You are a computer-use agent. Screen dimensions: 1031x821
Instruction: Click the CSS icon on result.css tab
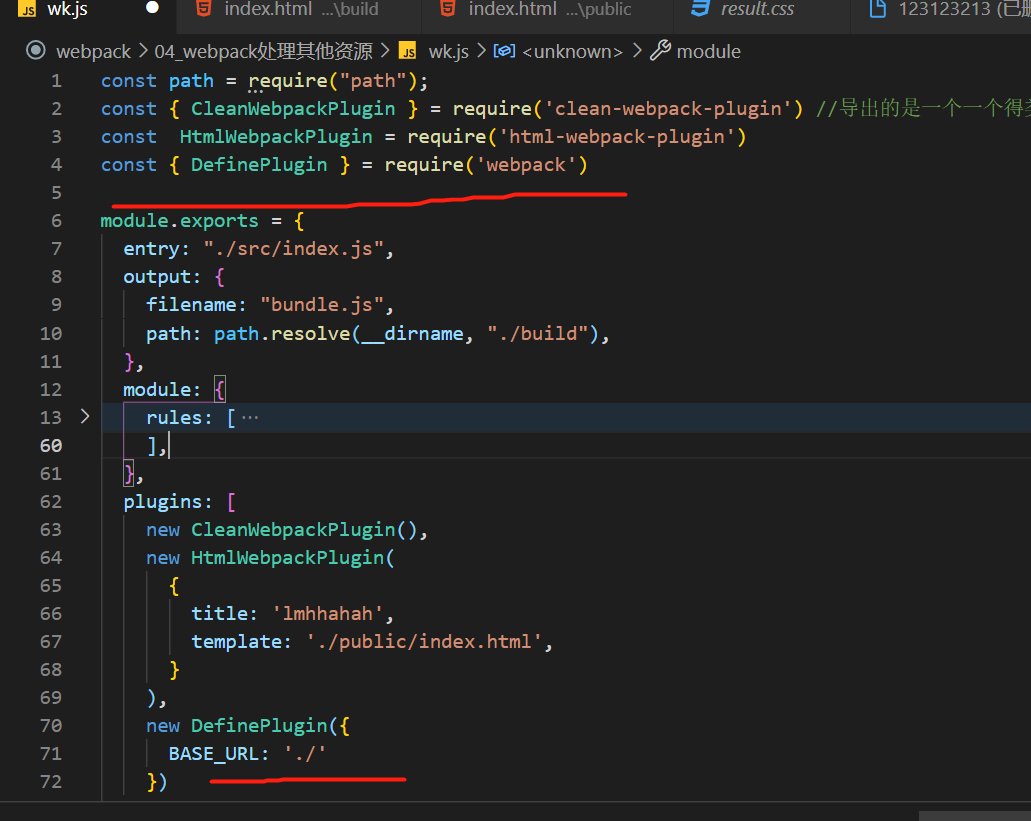click(x=700, y=8)
